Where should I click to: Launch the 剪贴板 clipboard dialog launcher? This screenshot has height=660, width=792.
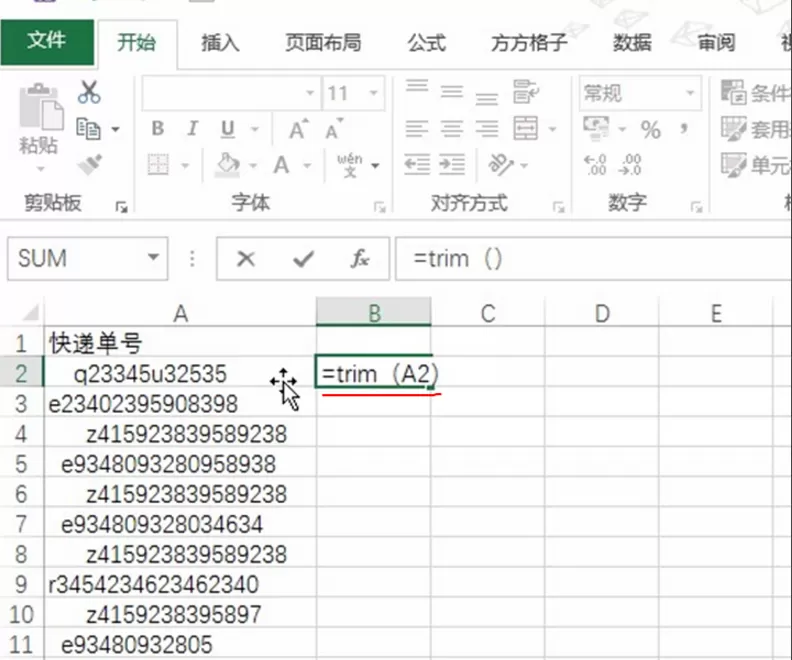click(x=121, y=206)
